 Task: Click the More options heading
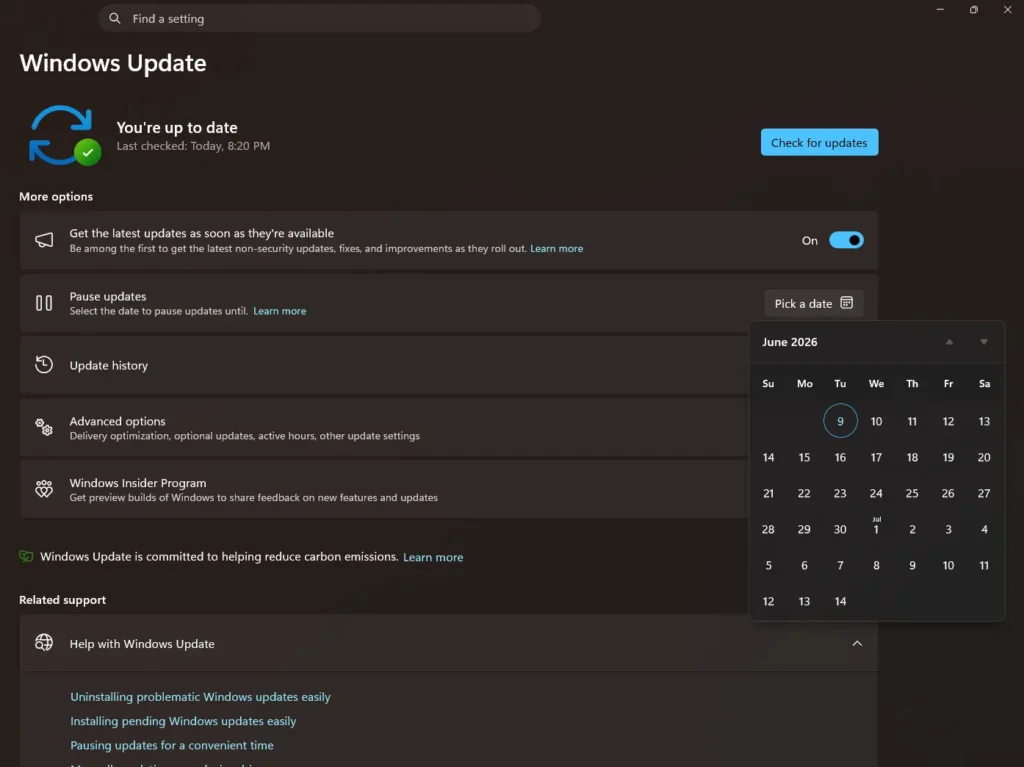tap(56, 197)
